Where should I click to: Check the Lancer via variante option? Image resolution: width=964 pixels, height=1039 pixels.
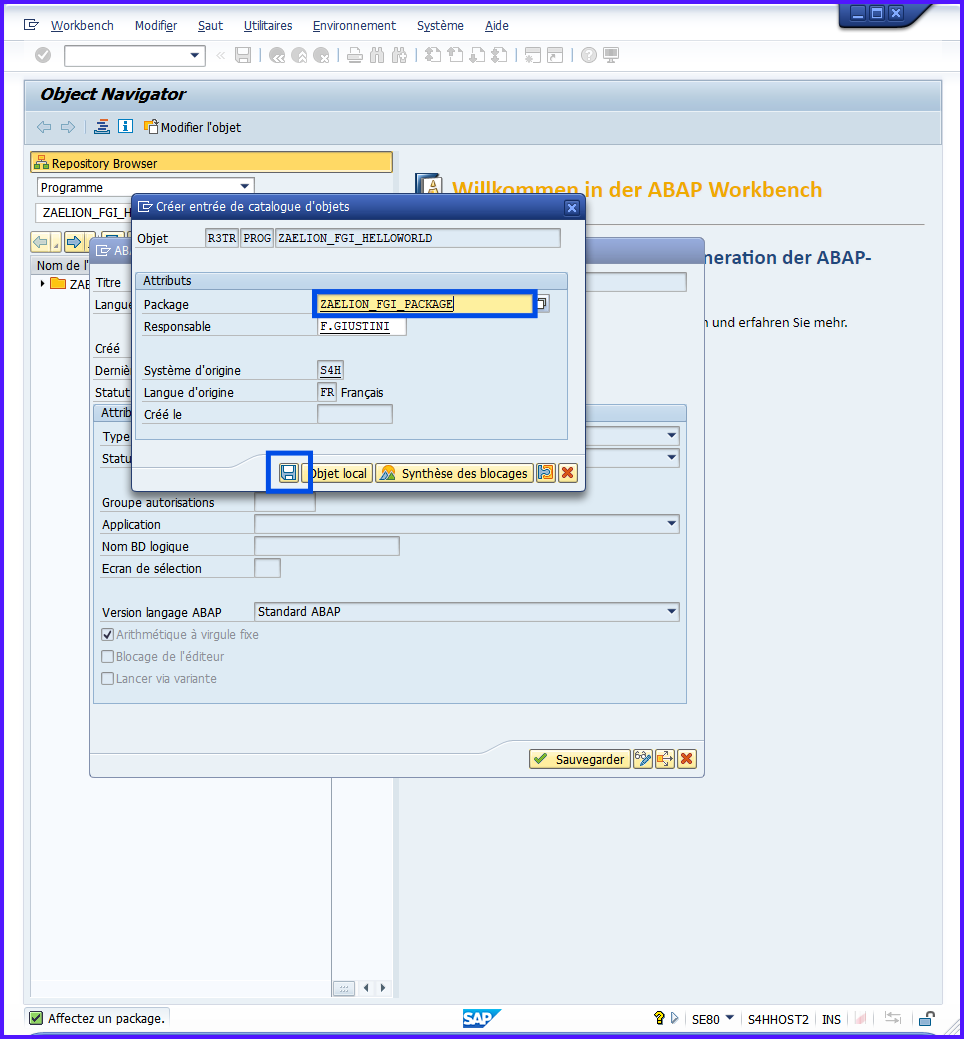108,679
